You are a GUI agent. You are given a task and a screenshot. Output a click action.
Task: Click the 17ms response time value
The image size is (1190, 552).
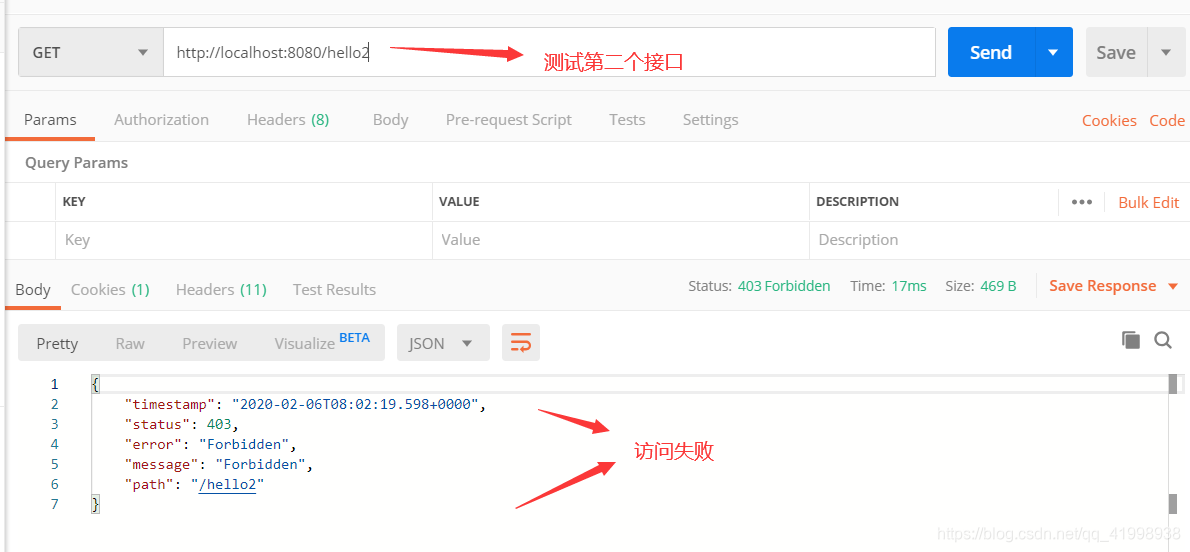[x=909, y=286]
